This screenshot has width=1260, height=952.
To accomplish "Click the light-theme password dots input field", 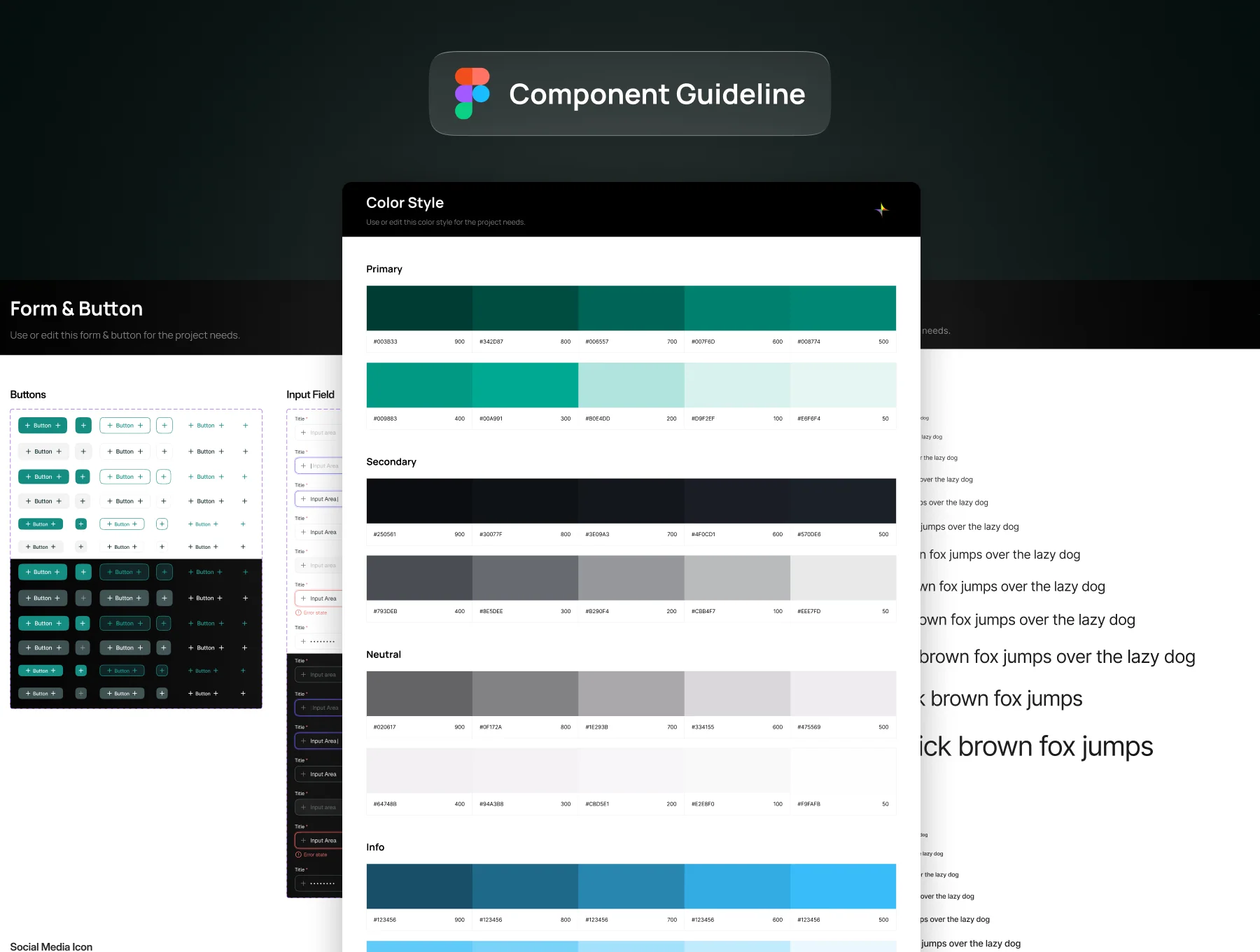I will (x=318, y=641).
